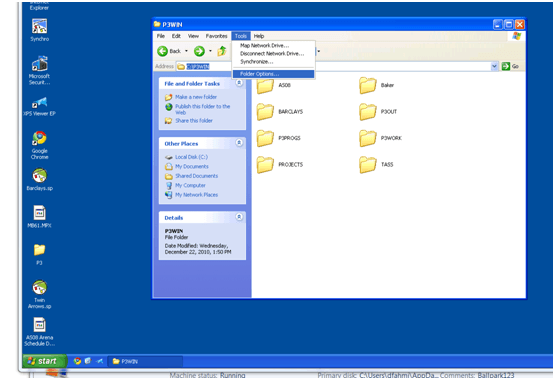Open Forward button history dropdown arrow
555x380 pixels.
coord(210,51)
